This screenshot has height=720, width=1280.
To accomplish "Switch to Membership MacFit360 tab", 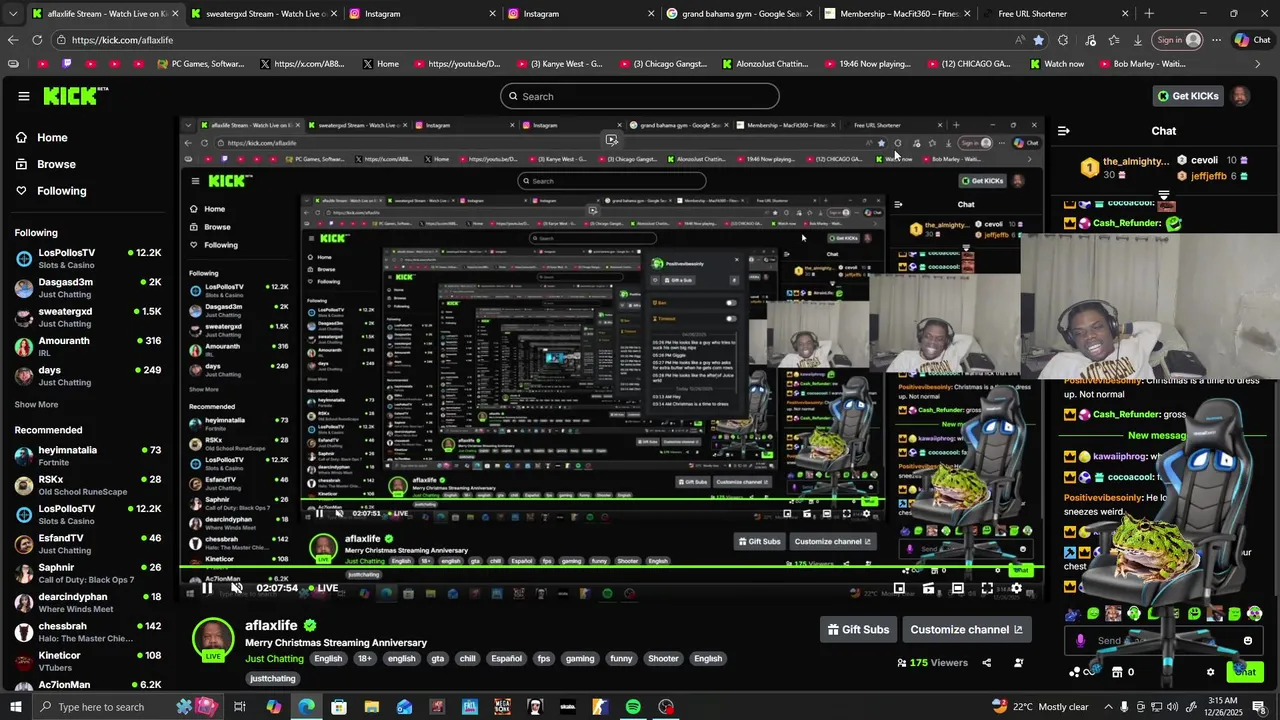I will pyautogui.click(x=897, y=14).
